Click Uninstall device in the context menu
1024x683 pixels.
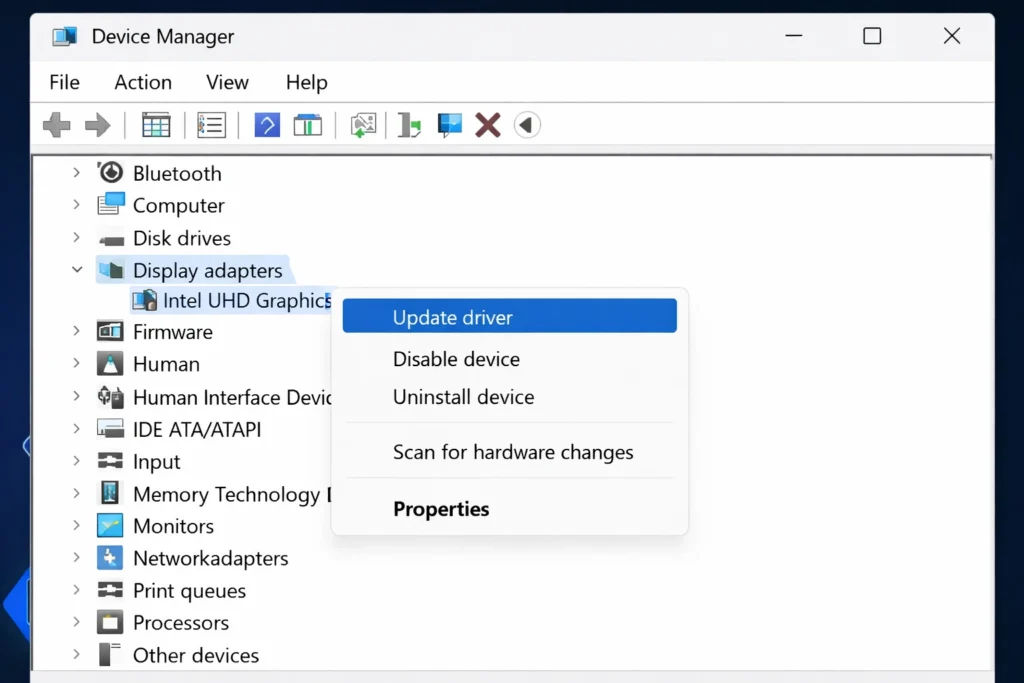463,397
